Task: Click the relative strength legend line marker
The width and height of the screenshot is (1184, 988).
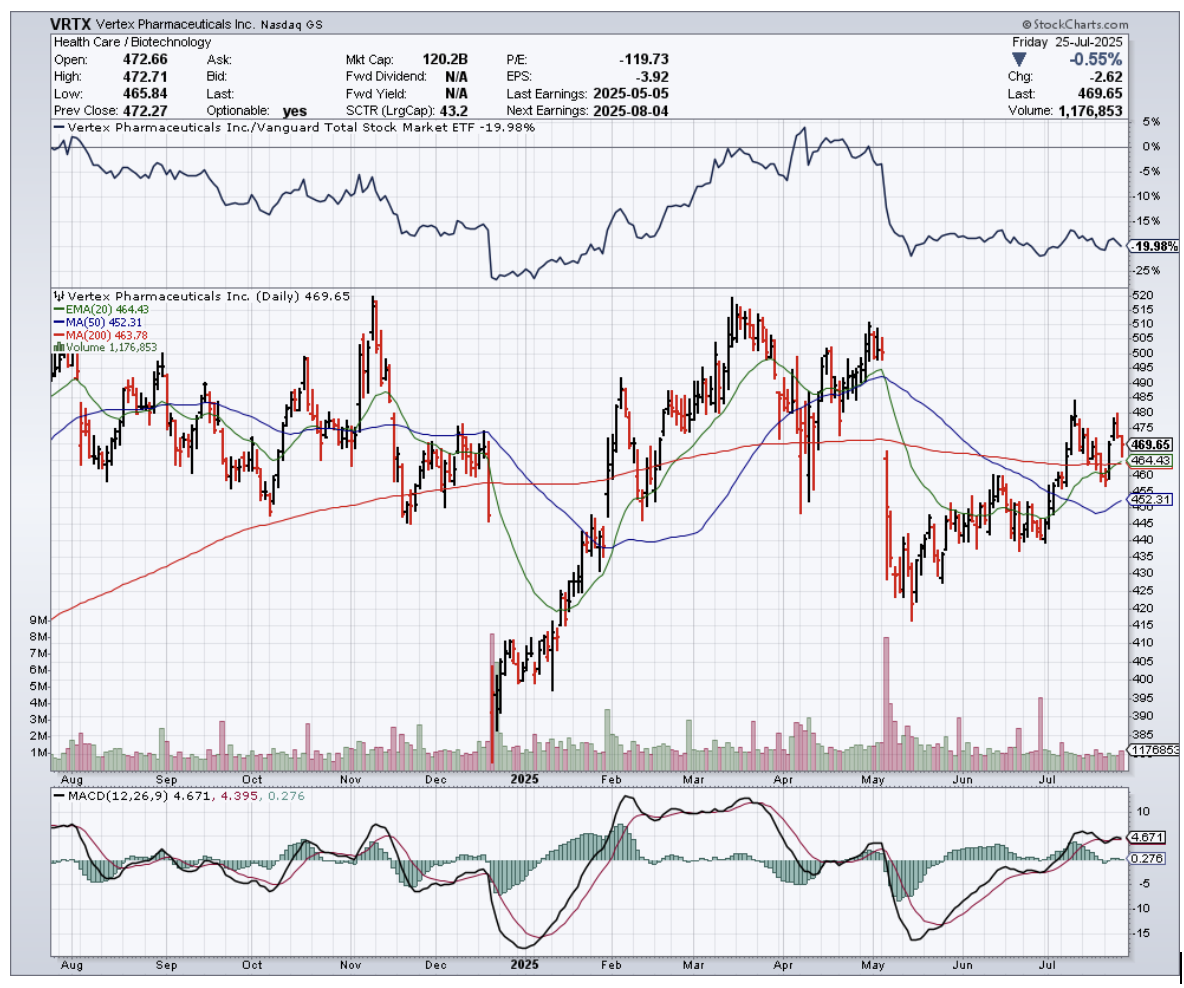Action: click(x=58, y=128)
